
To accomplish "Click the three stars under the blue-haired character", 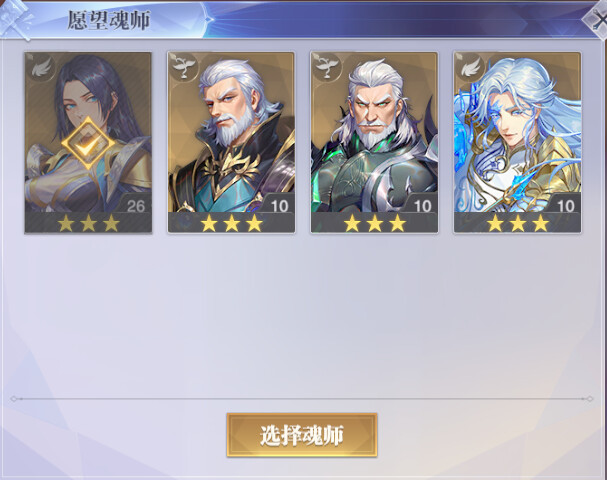I will pyautogui.click(x=518, y=223).
